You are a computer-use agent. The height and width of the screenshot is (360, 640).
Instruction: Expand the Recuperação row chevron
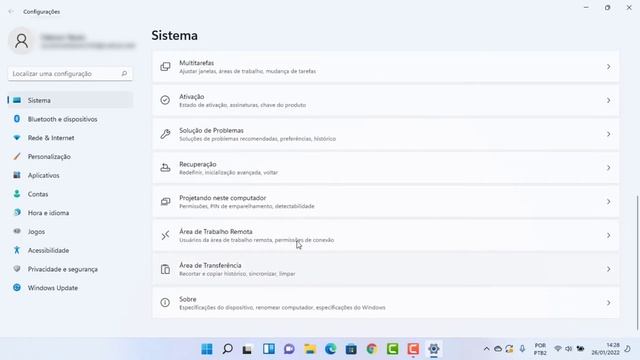(x=608, y=168)
